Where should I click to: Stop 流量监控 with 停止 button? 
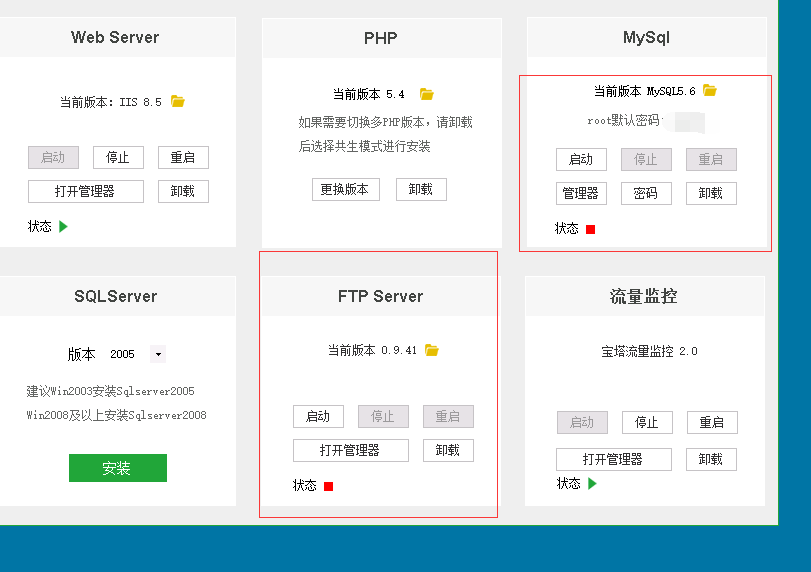(x=647, y=423)
